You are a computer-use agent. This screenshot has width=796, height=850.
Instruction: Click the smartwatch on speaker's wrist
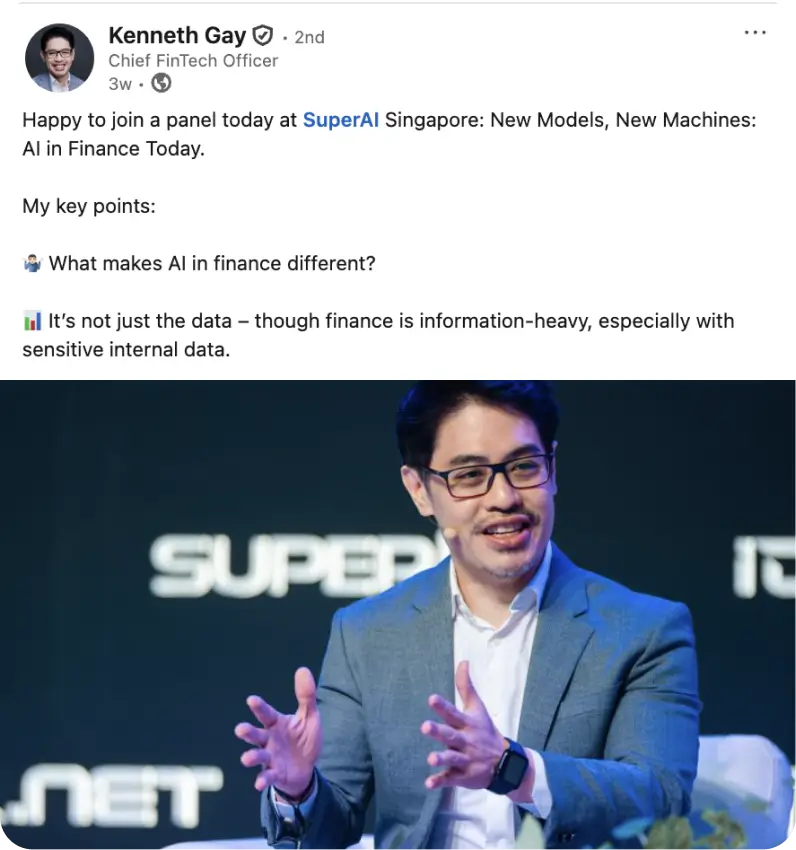point(509,767)
